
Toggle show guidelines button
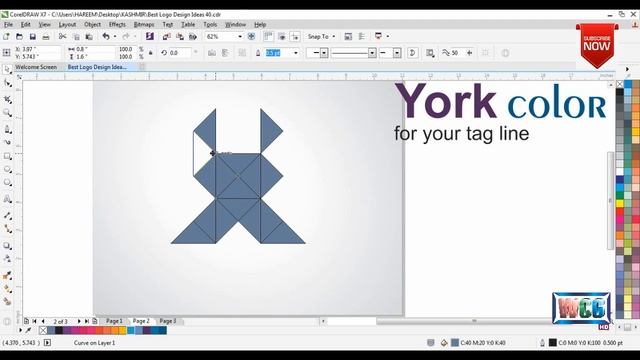295,37
